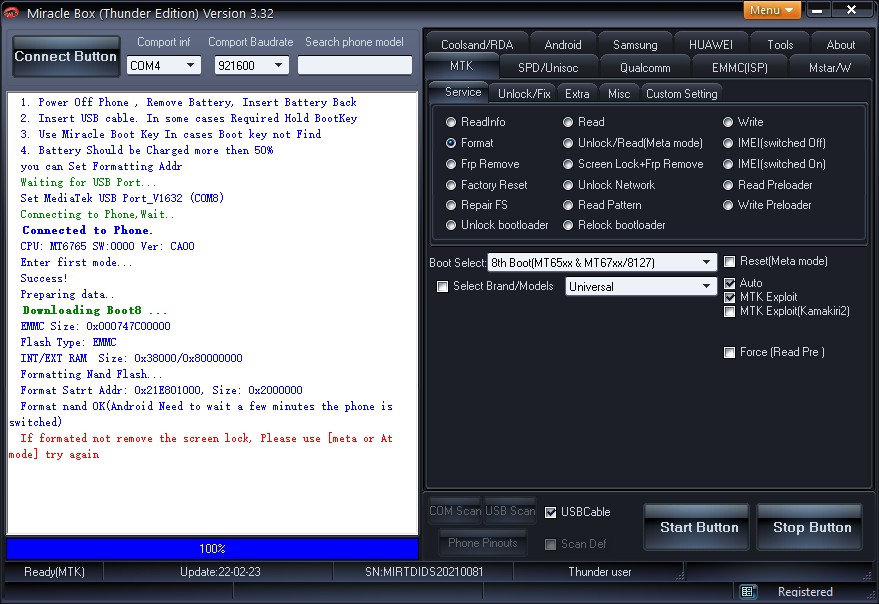Select the Unlock Network radio option
879x604 pixels.
click(x=609, y=185)
